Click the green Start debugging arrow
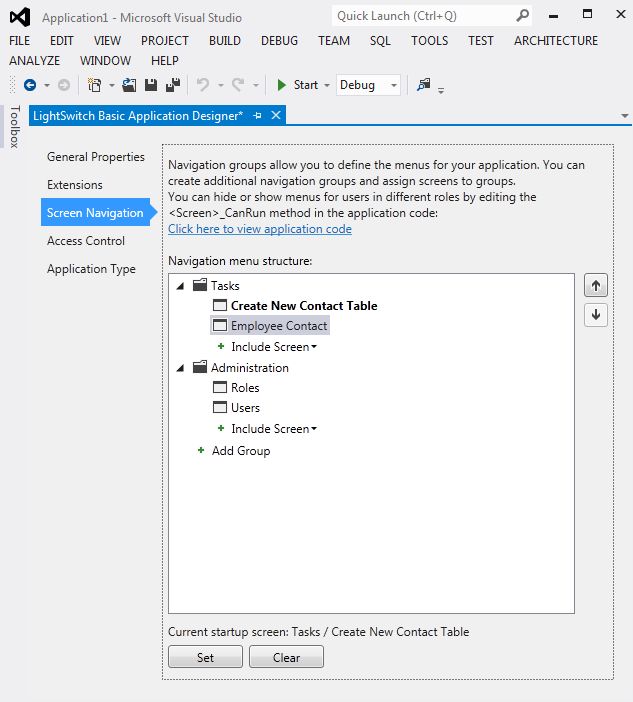The height and width of the screenshot is (702, 633). pyautogui.click(x=281, y=85)
